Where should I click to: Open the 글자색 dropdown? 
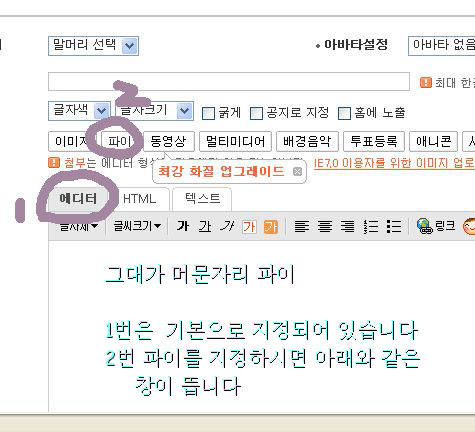[79, 111]
